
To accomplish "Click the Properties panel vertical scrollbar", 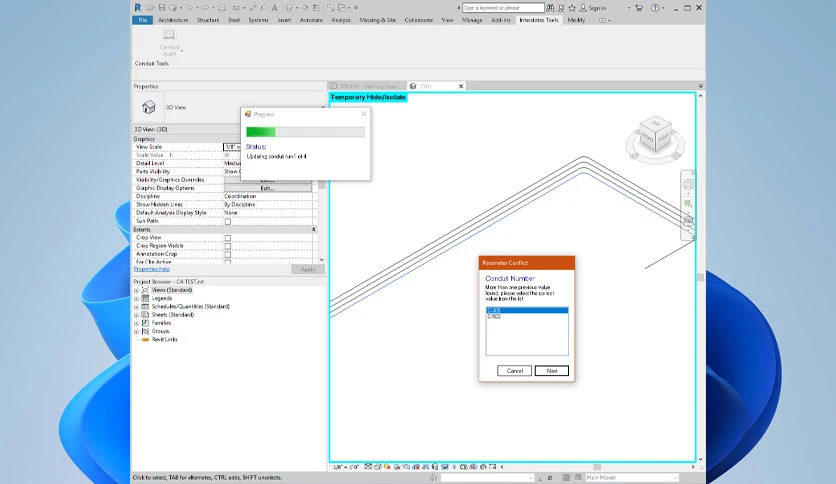I will click(321, 185).
